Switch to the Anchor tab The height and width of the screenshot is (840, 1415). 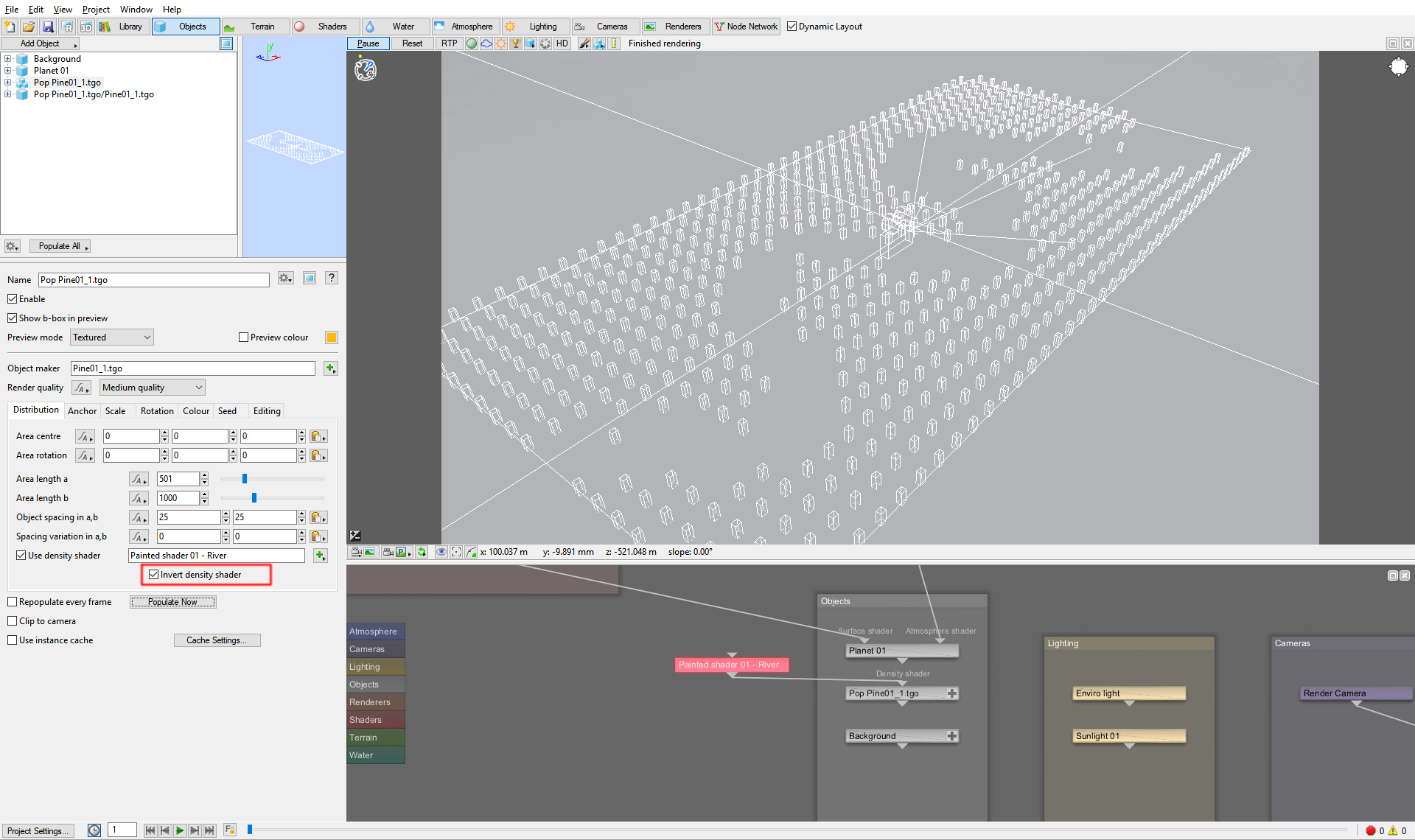coord(82,411)
